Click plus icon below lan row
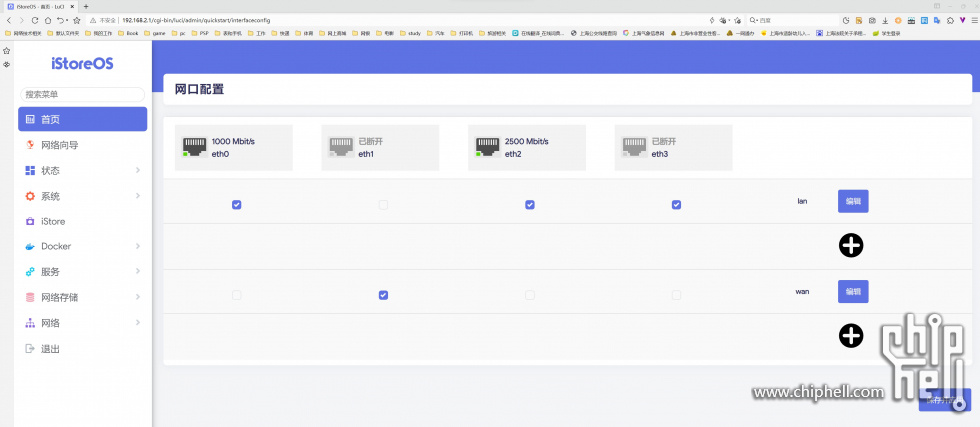This screenshot has width=980, height=427. pyautogui.click(x=851, y=246)
